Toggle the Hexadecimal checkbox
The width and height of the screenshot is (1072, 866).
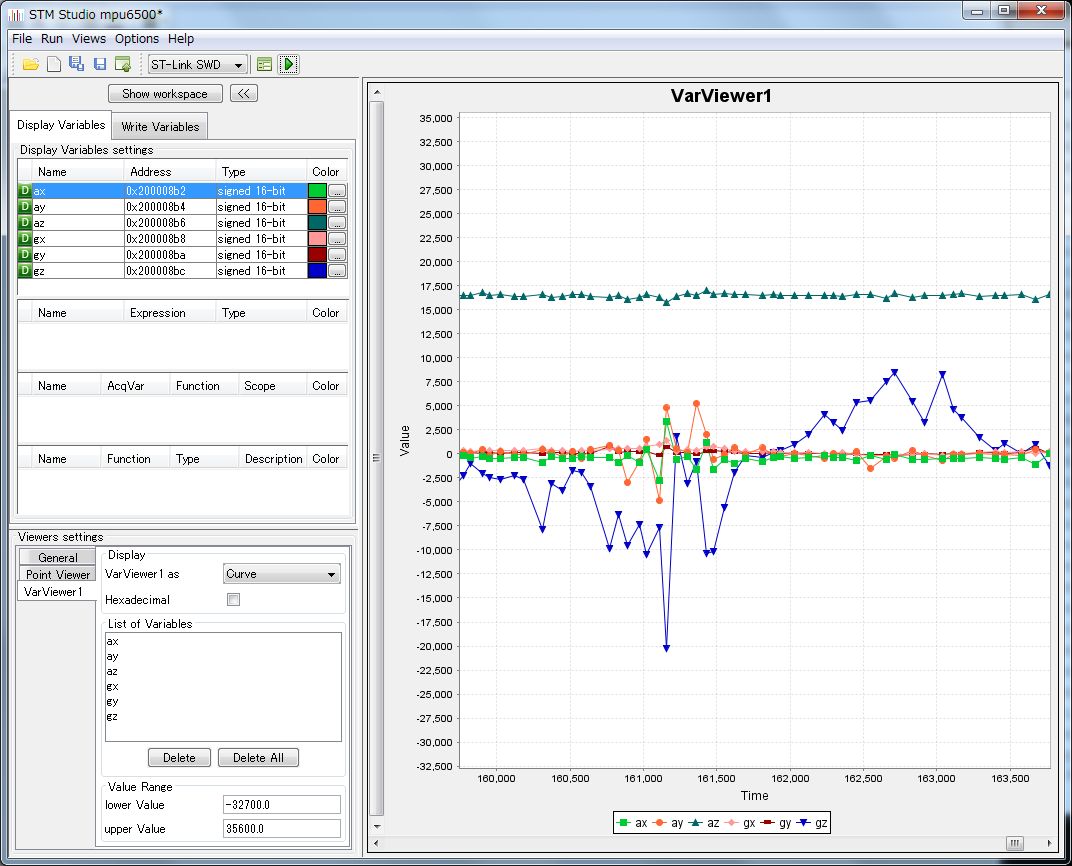[x=233, y=600]
